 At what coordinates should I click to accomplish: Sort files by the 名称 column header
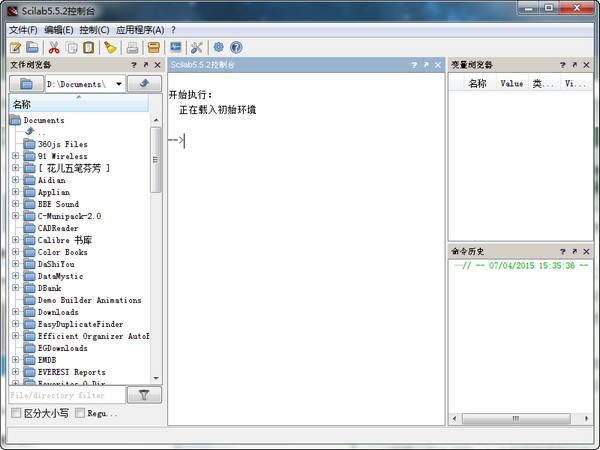78,104
